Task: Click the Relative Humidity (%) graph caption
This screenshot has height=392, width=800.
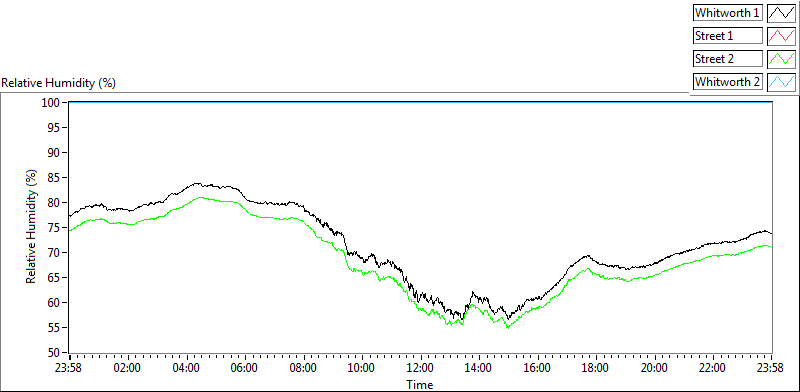Action: click(x=59, y=83)
